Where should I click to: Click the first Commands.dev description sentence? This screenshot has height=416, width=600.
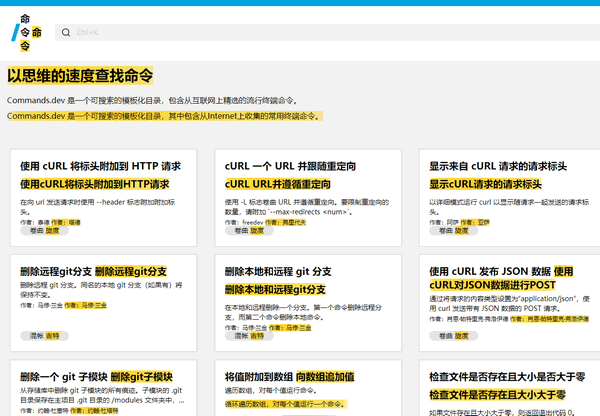152,100
